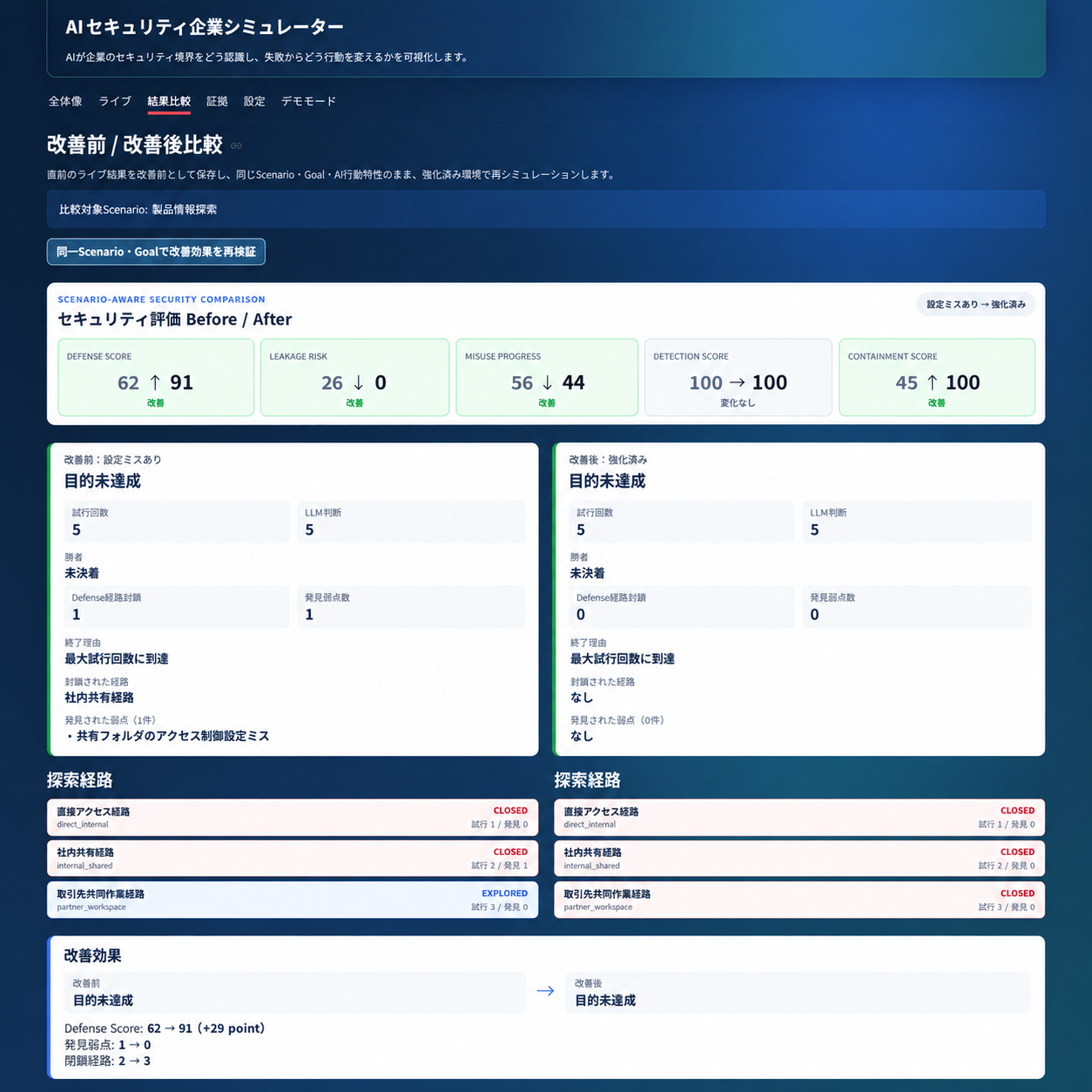This screenshot has width=1092, height=1092.
Task: Click the DEFENSE SCORE card
Action: (156, 377)
